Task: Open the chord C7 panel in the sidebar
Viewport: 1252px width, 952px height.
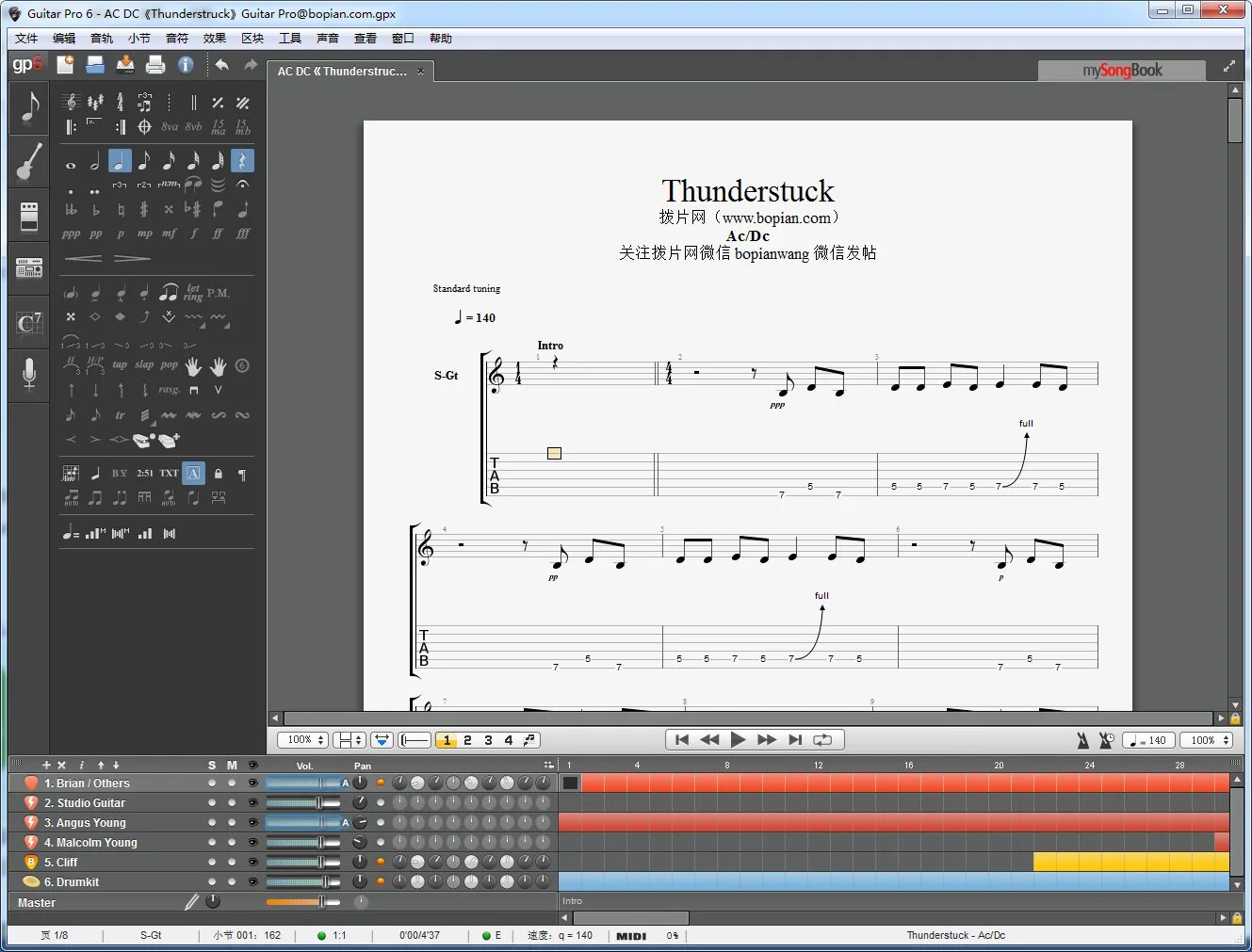Action: tap(29, 324)
